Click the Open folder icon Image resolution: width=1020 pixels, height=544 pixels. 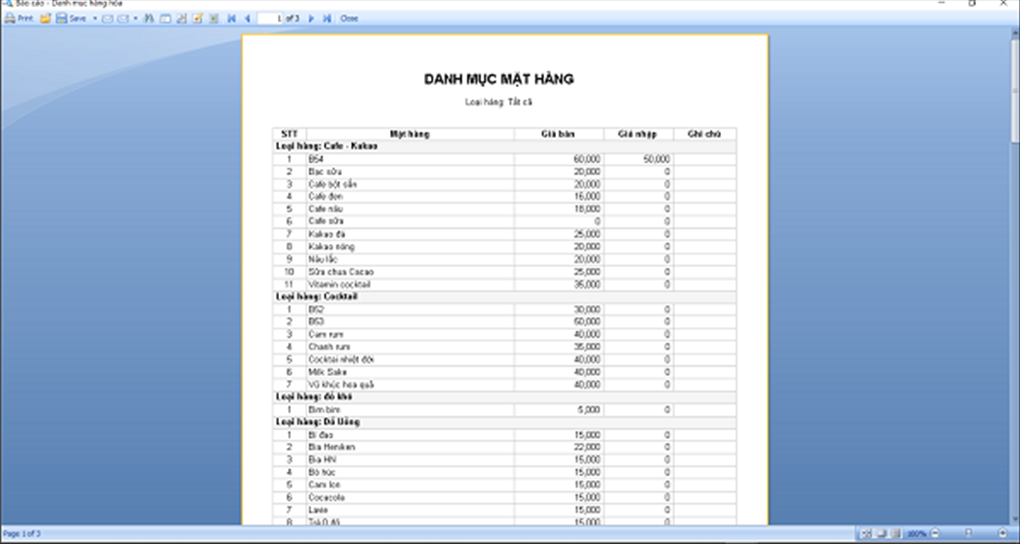pyautogui.click(x=45, y=19)
